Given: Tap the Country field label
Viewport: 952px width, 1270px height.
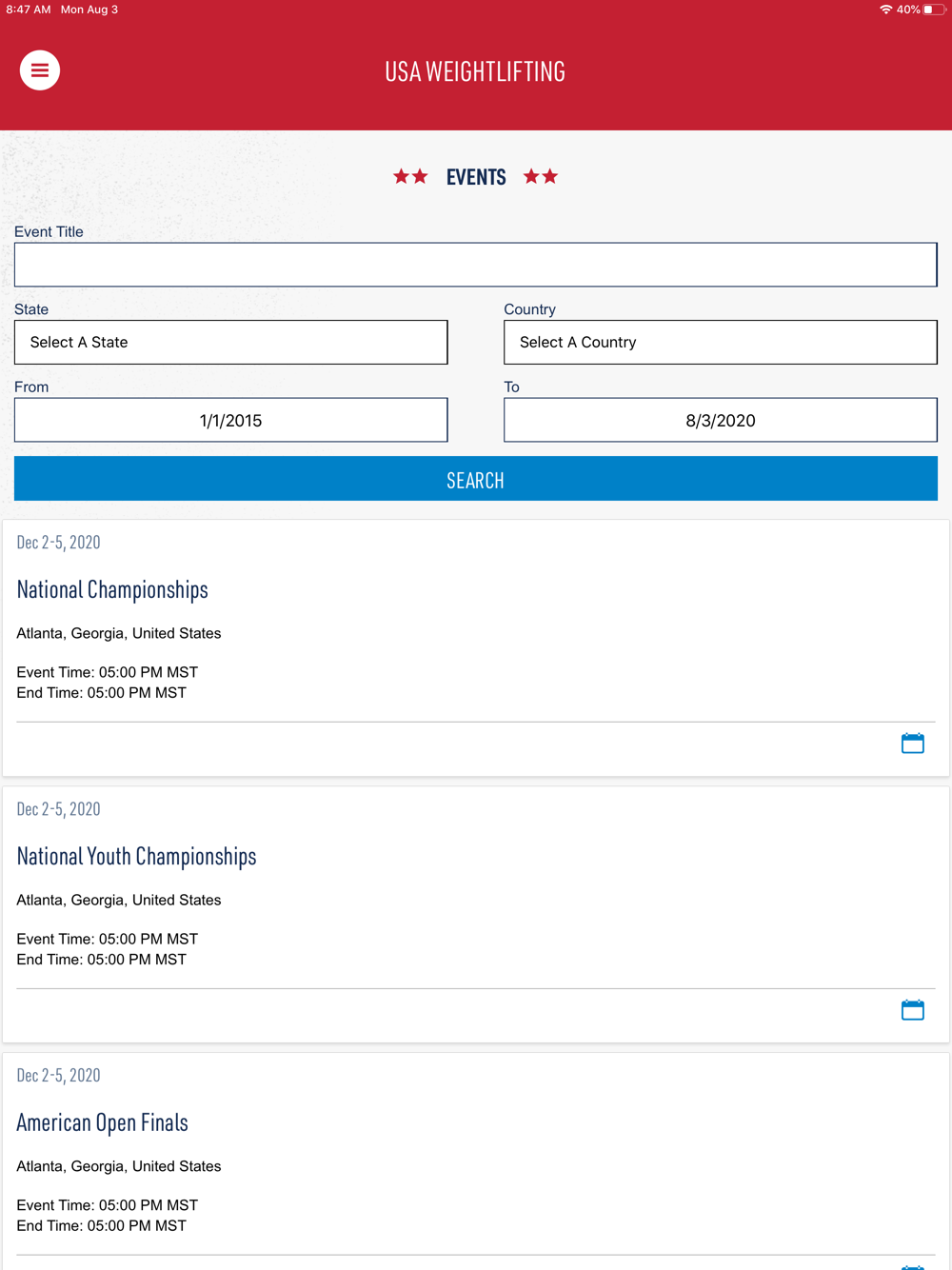Looking at the screenshot, I should coord(529,309).
